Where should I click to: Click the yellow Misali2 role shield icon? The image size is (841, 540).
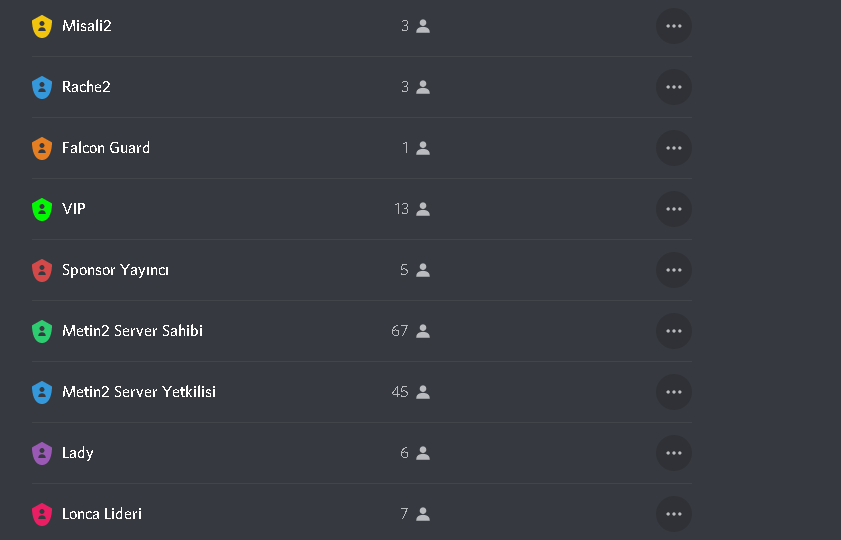coord(42,26)
